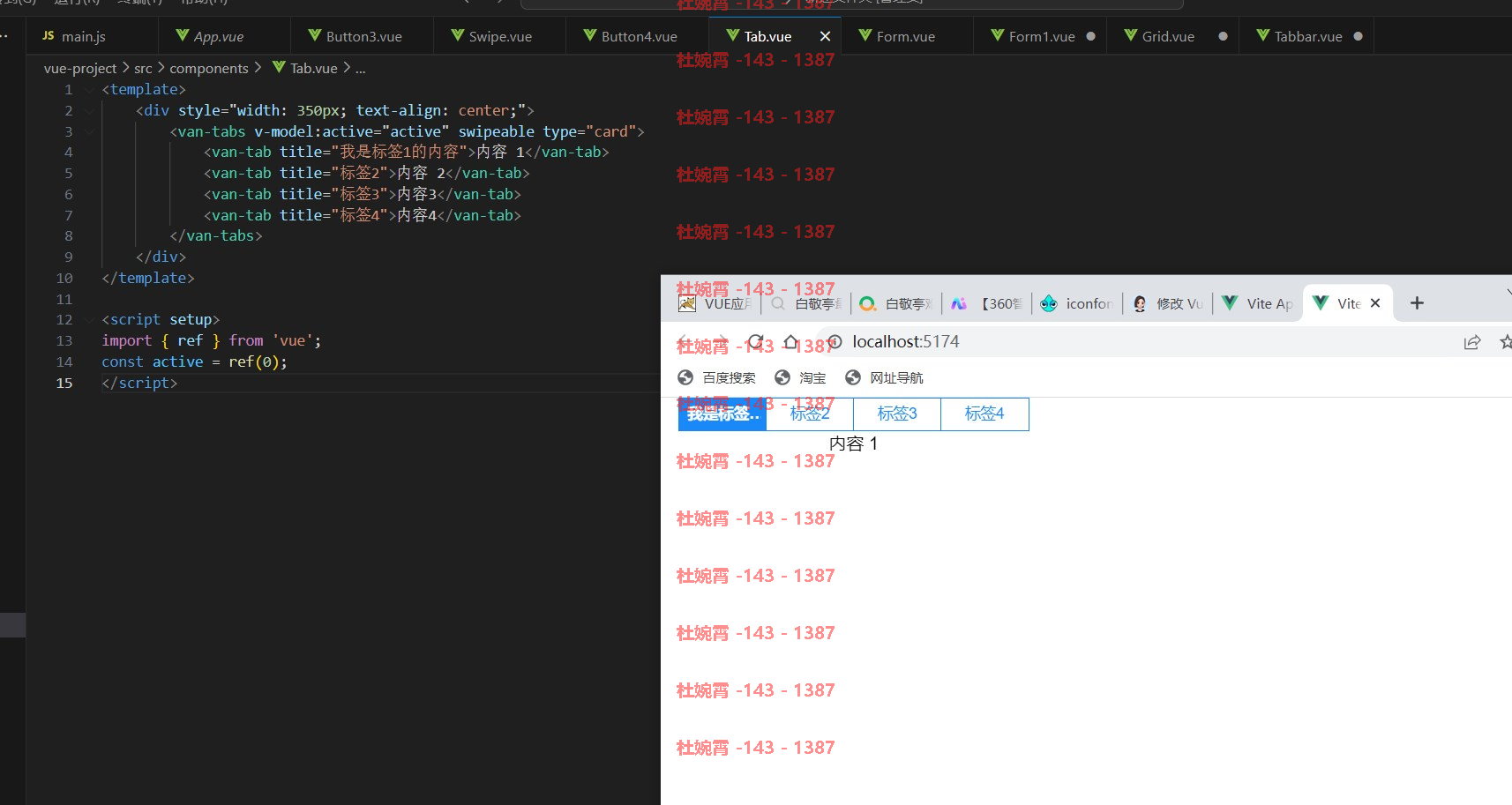Switch to the Swipe.vue tab
1512x805 pixels.
click(500, 36)
